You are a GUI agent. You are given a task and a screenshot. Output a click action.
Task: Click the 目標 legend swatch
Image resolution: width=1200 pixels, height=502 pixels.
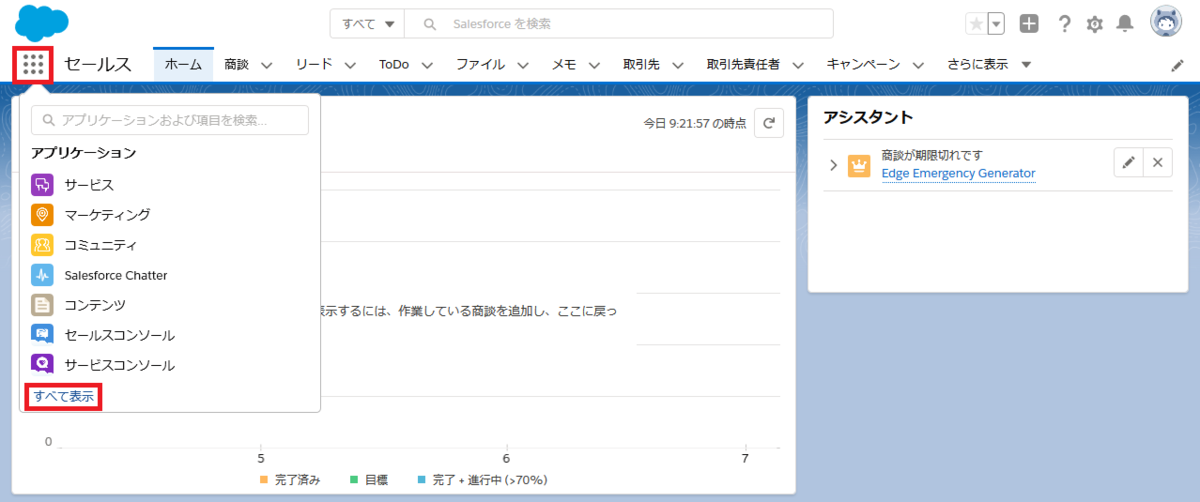pyautogui.click(x=353, y=481)
